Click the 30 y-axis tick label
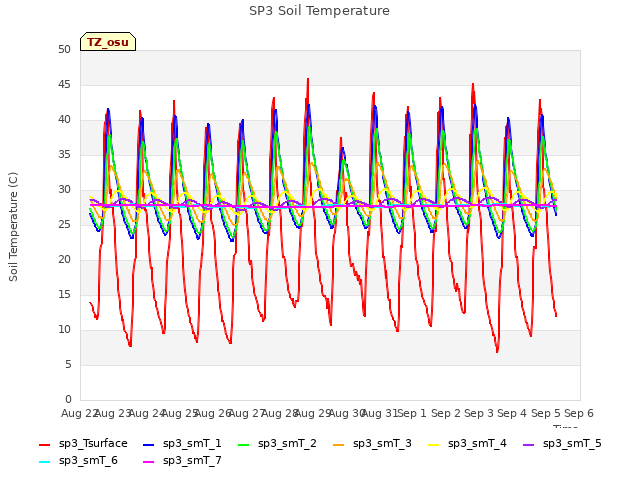This screenshot has width=640, height=480. pos(64,189)
